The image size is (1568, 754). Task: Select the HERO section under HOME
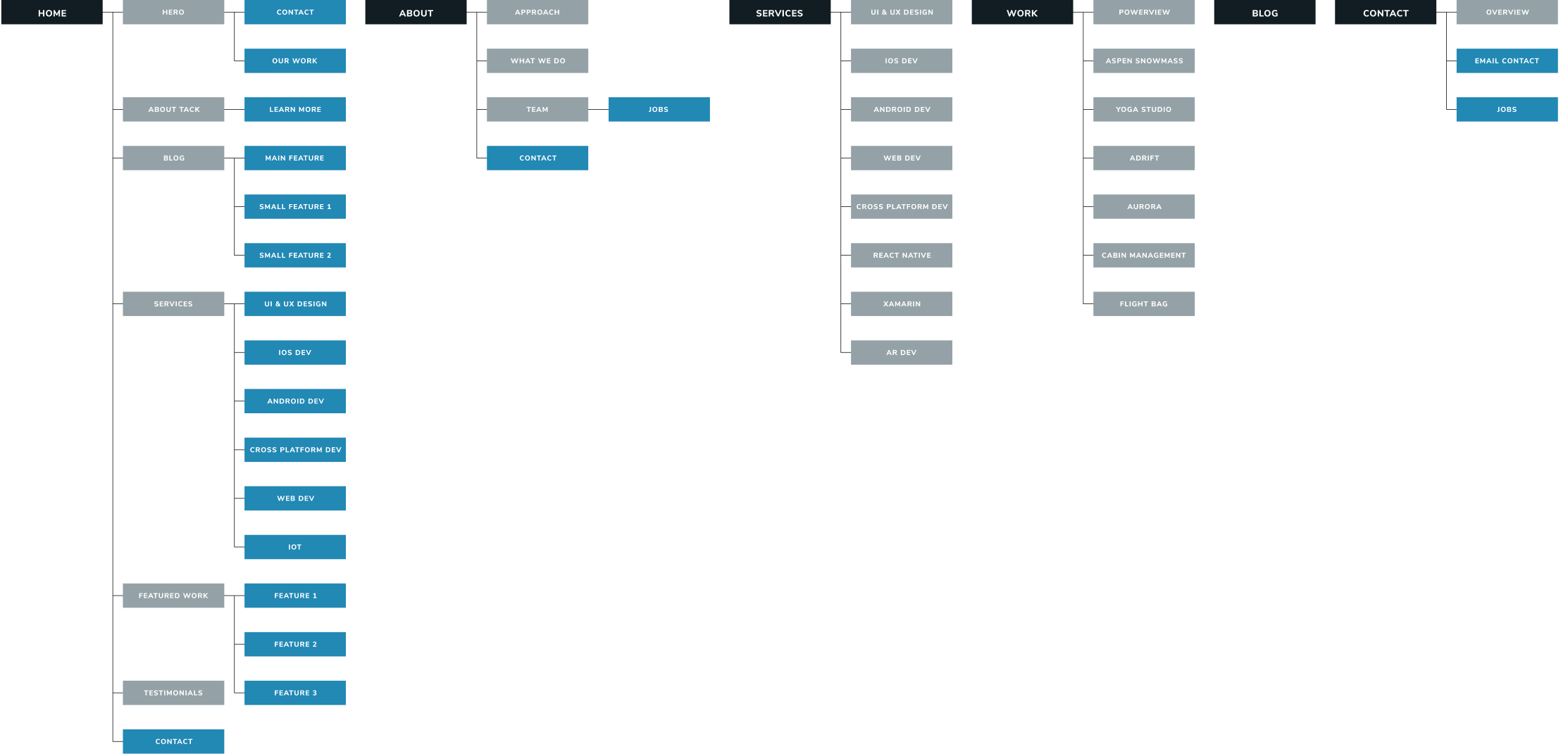(173, 12)
